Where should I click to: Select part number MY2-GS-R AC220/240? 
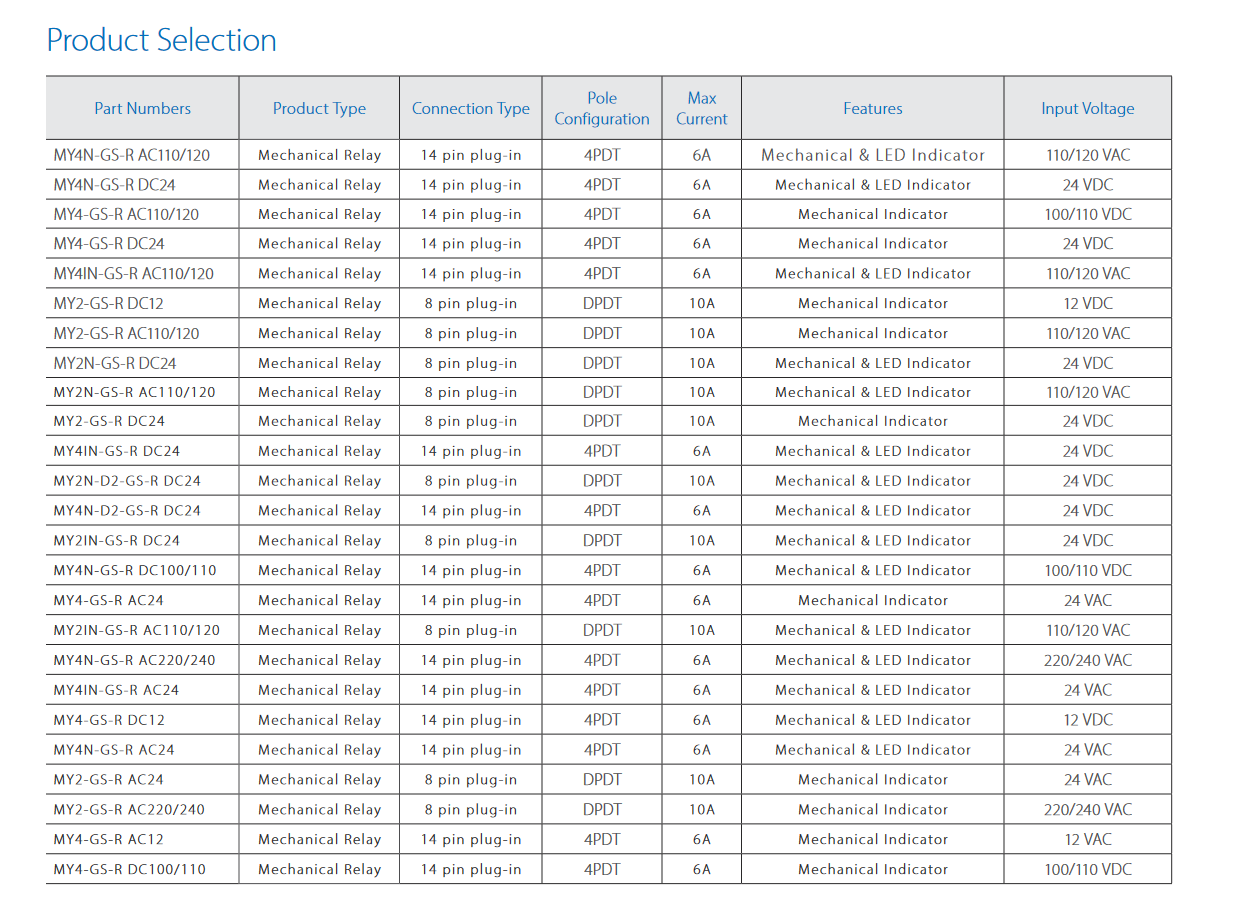pos(128,809)
